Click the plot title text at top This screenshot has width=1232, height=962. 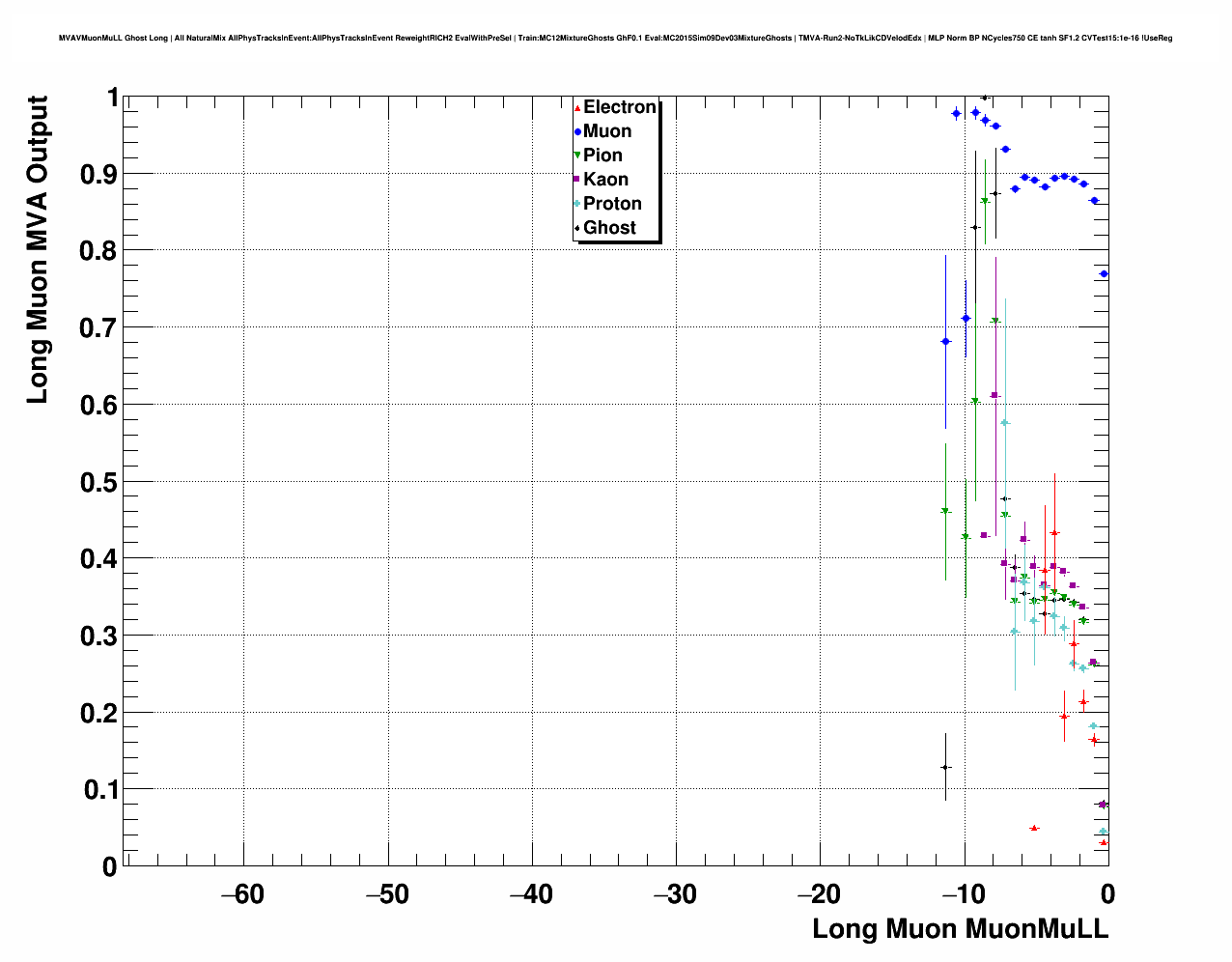pos(615,38)
